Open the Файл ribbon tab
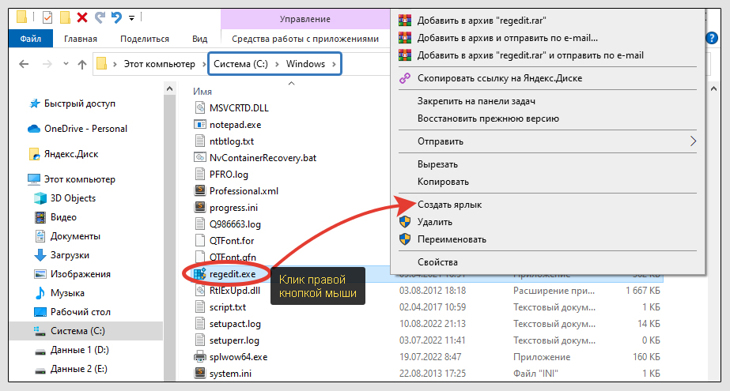This screenshot has width=730, height=391. (31, 39)
